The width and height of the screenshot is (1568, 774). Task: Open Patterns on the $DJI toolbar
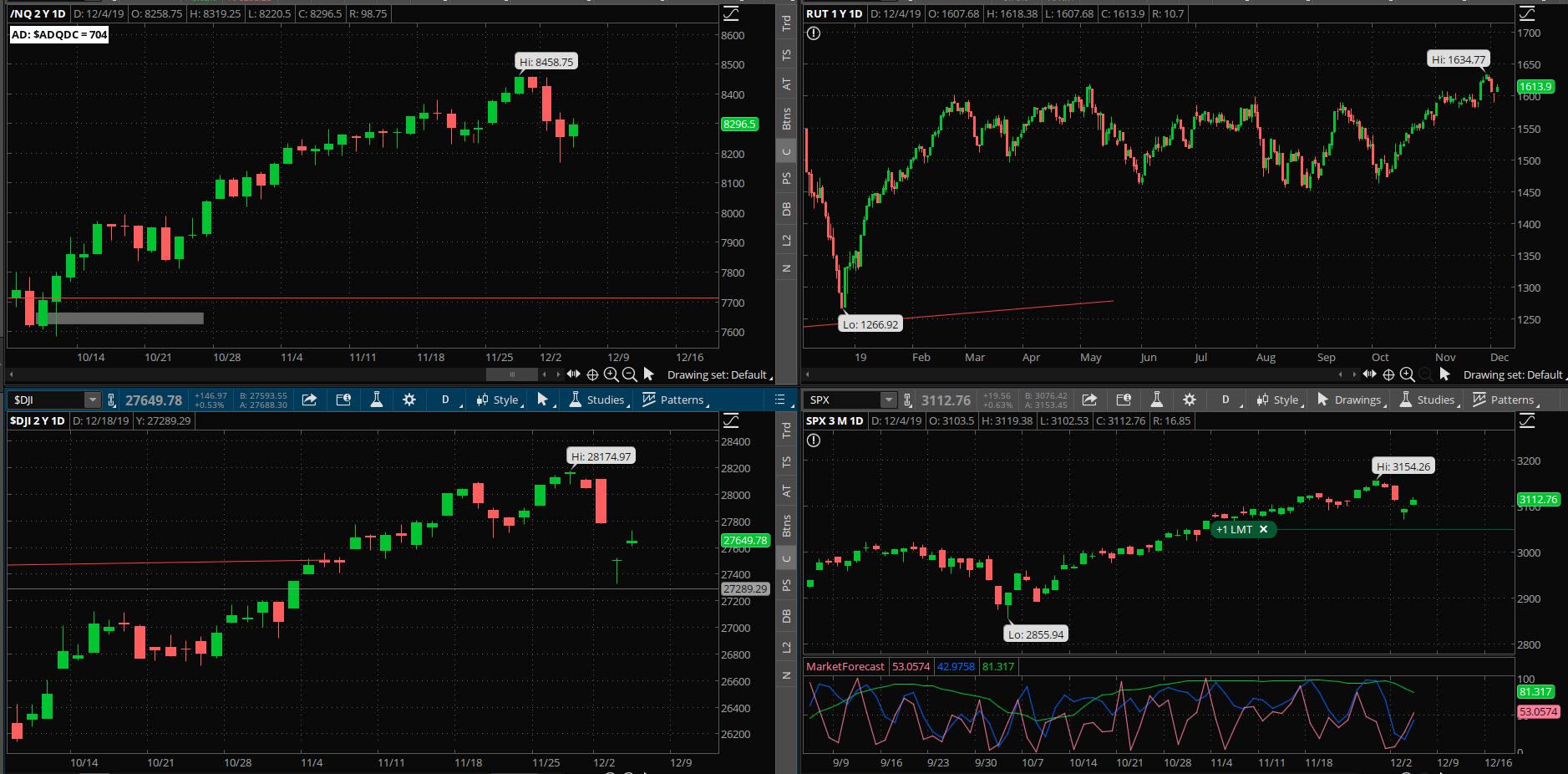click(x=675, y=400)
